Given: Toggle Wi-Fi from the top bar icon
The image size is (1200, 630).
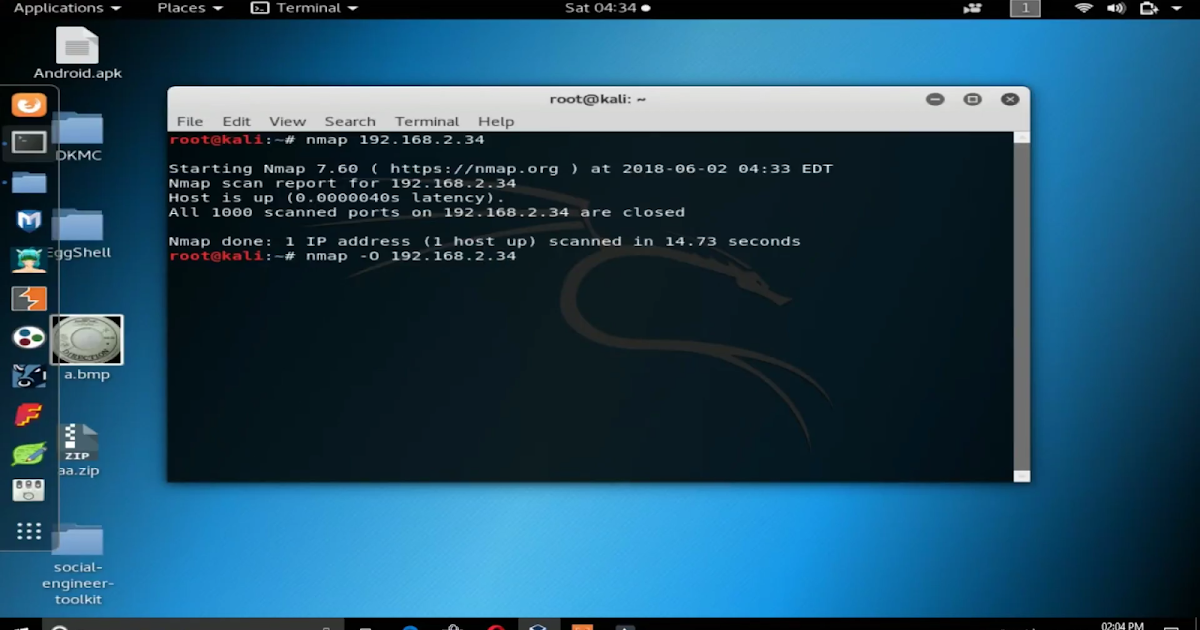Looking at the screenshot, I should [x=1084, y=8].
